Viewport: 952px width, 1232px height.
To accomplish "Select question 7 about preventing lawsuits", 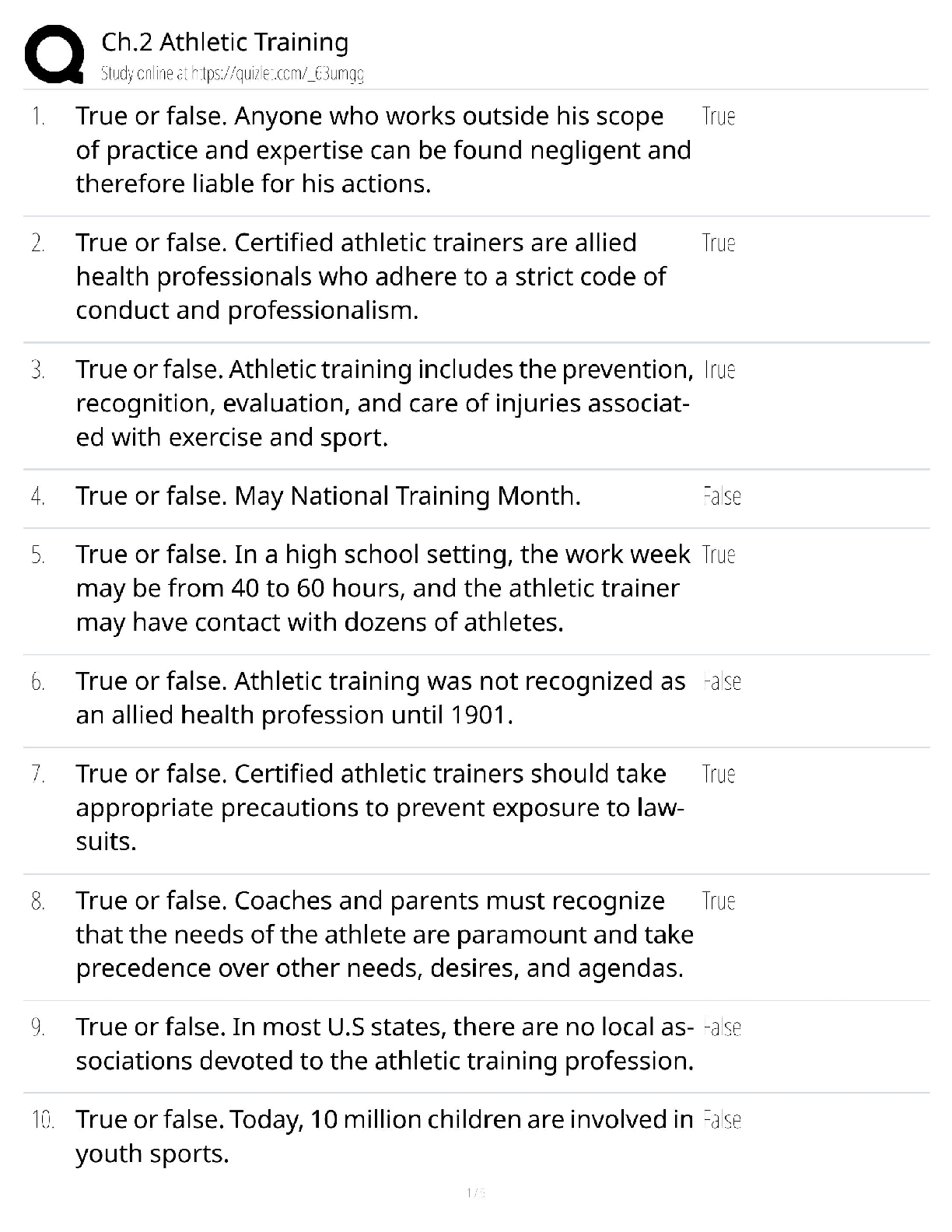I will tap(380, 807).
